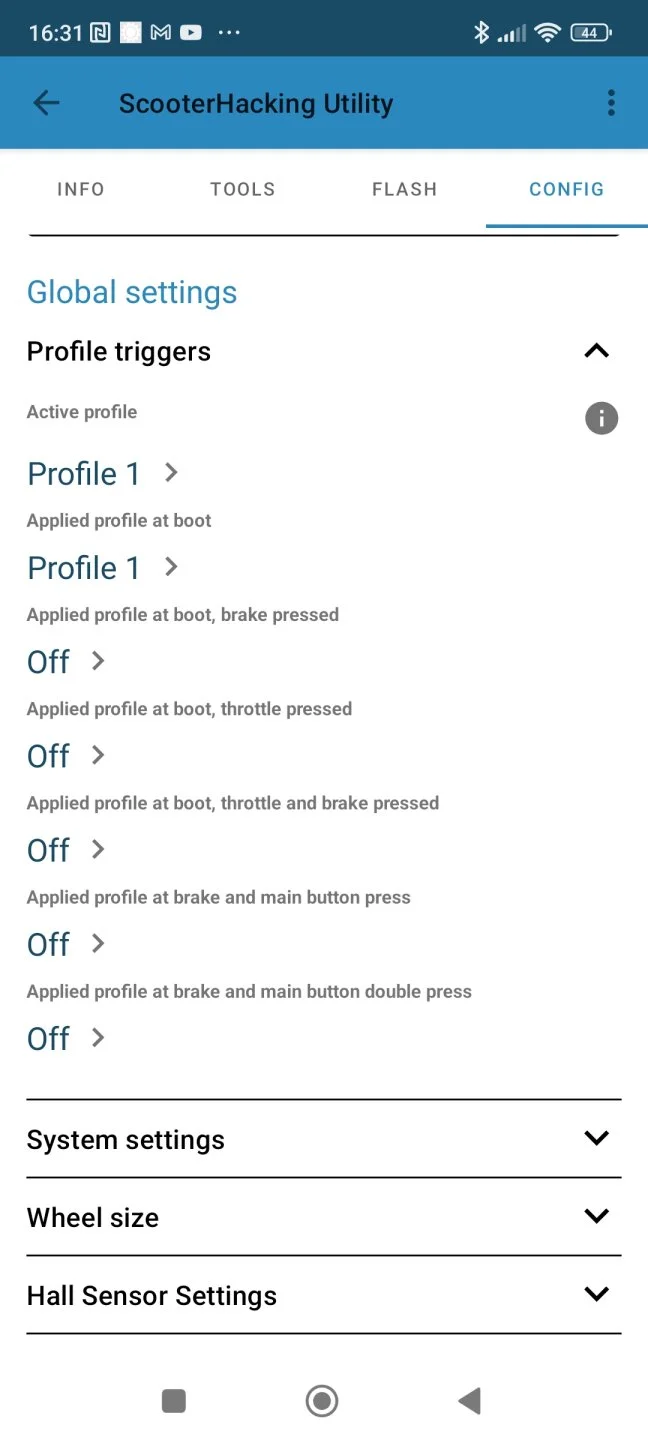Expand the Wheel size section
The height and width of the screenshot is (1440, 648).
(596, 1217)
